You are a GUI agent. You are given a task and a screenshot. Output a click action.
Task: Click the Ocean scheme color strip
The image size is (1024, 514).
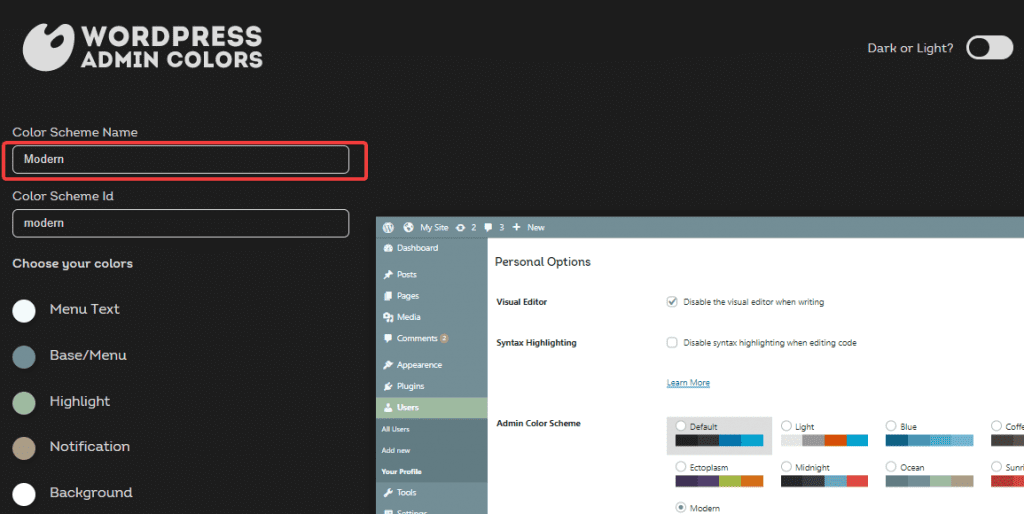(929, 481)
